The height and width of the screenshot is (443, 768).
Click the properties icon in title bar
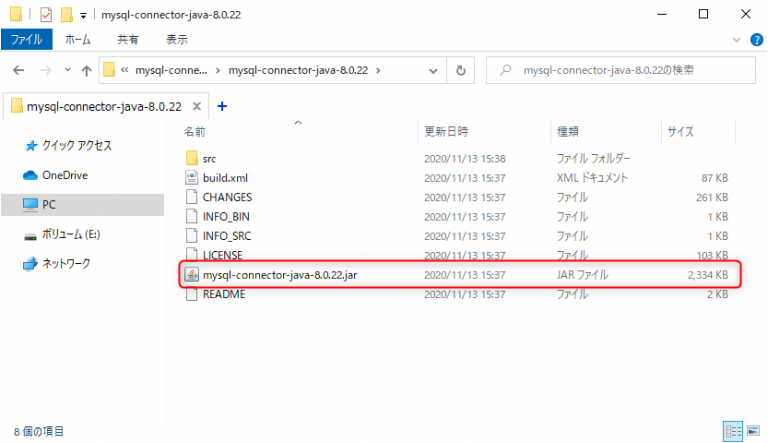pyautogui.click(x=45, y=14)
